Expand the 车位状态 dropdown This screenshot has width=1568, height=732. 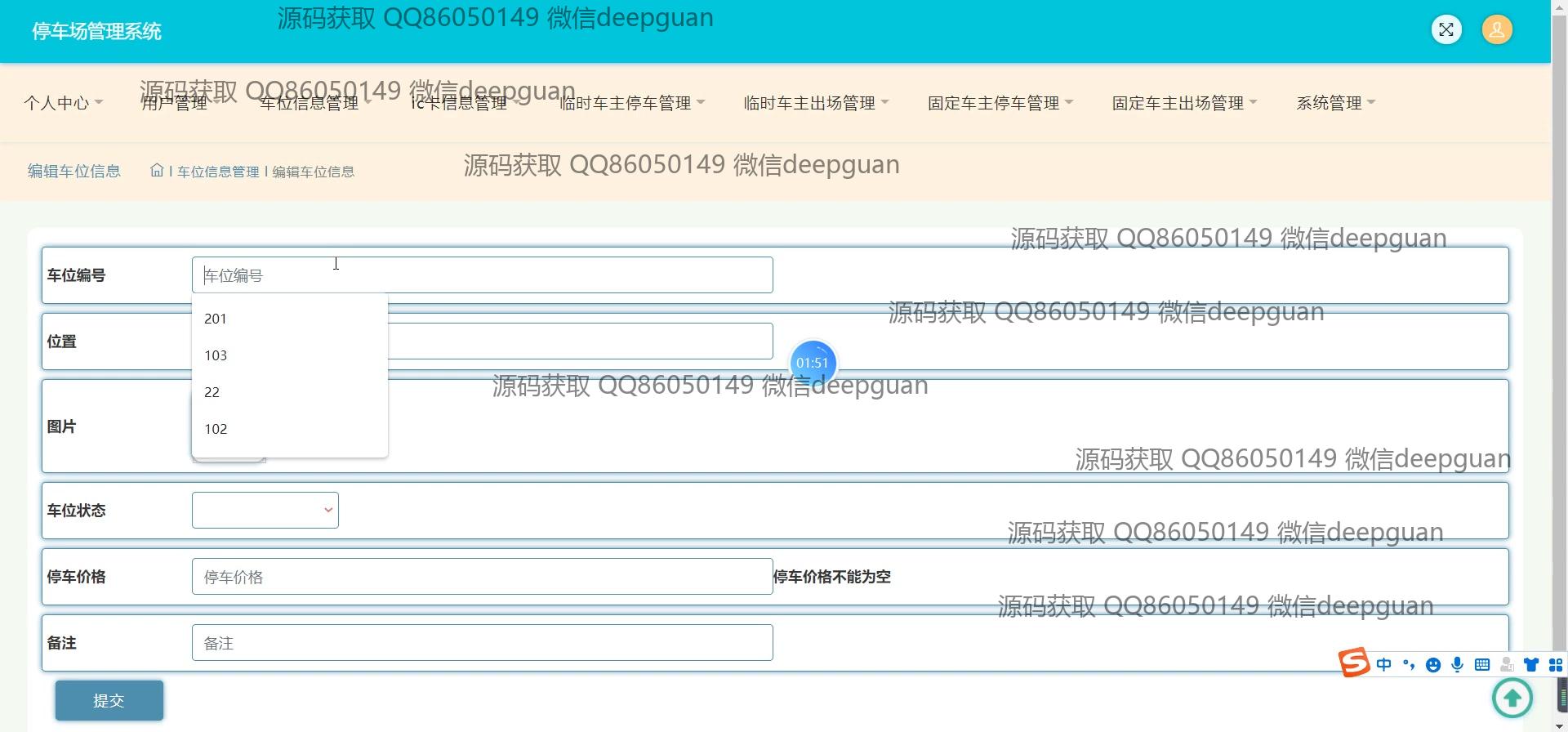click(265, 511)
